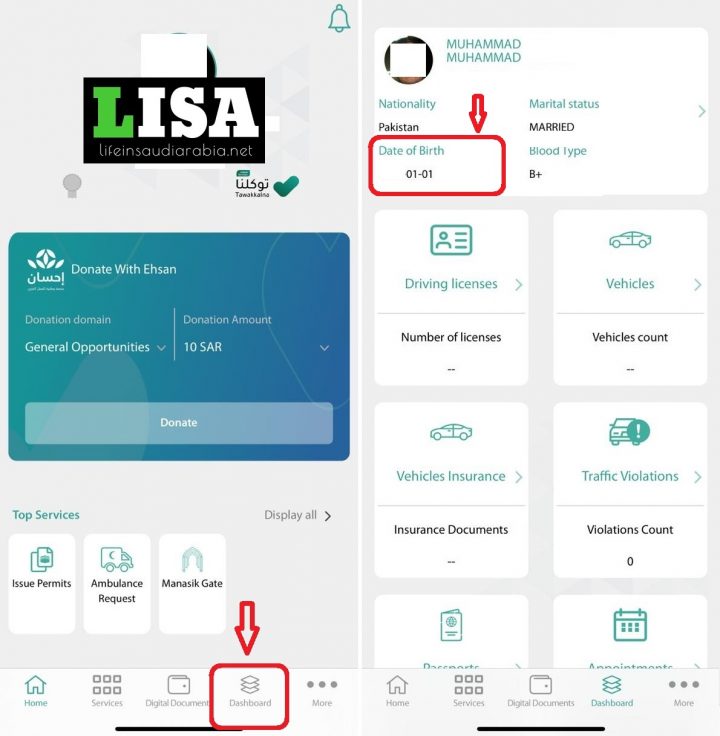Tap the Driving licenses ID card icon
This screenshot has width=720, height=736.
click(x=451, y=240)
